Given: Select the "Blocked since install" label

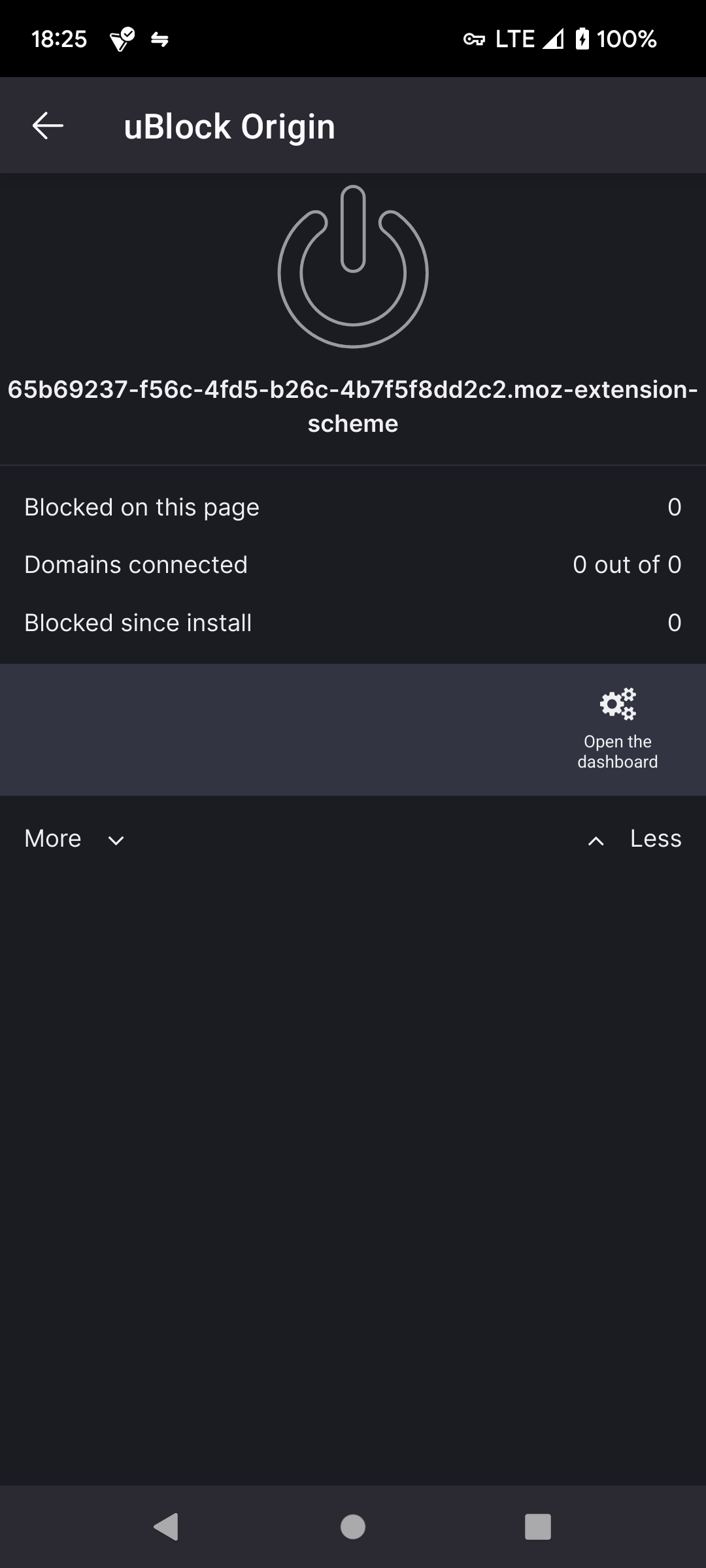Looking at the screenshot, I should point(138,623).
